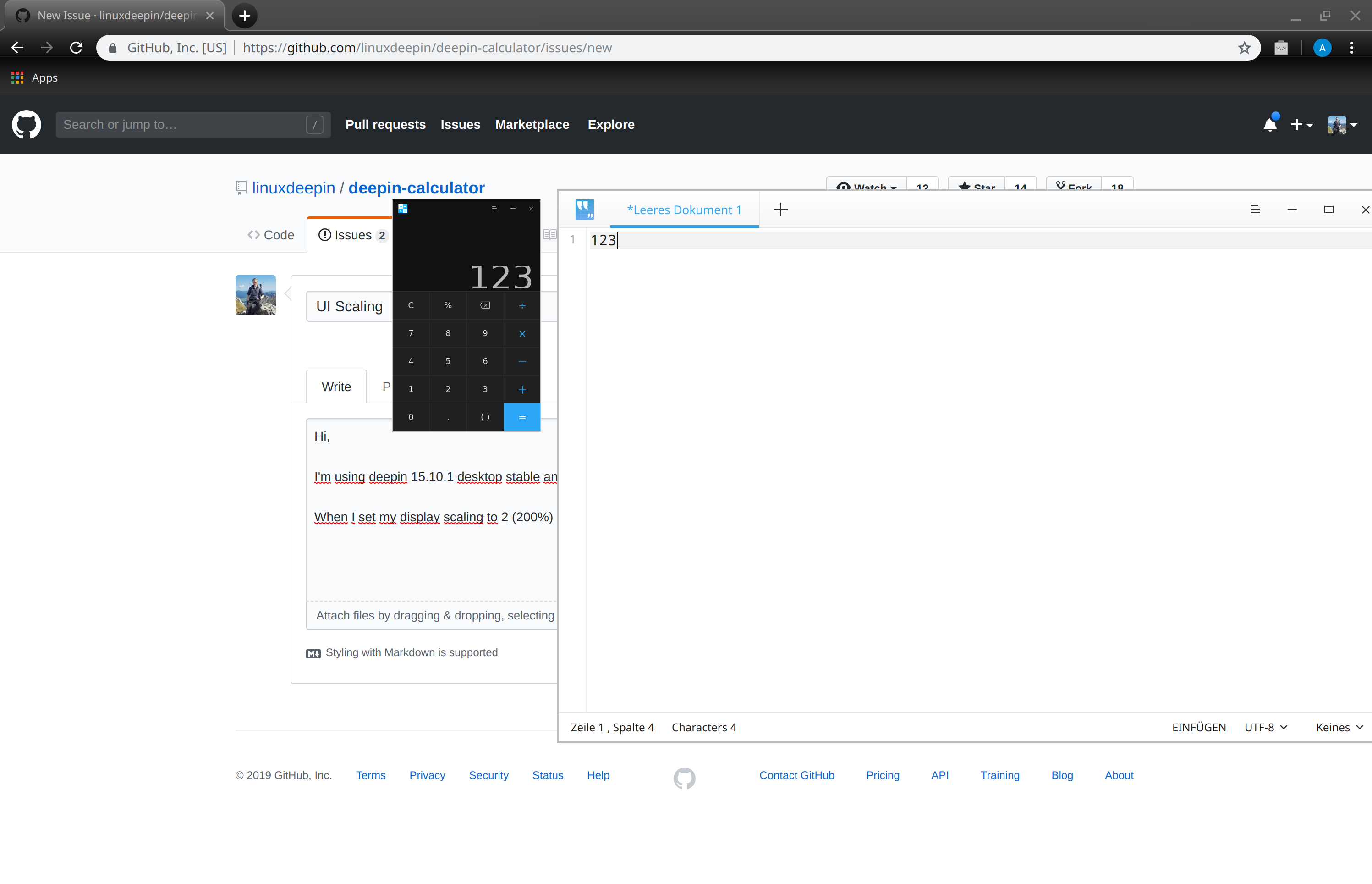Open GitHub Pricing in the footer

[882, 775]
